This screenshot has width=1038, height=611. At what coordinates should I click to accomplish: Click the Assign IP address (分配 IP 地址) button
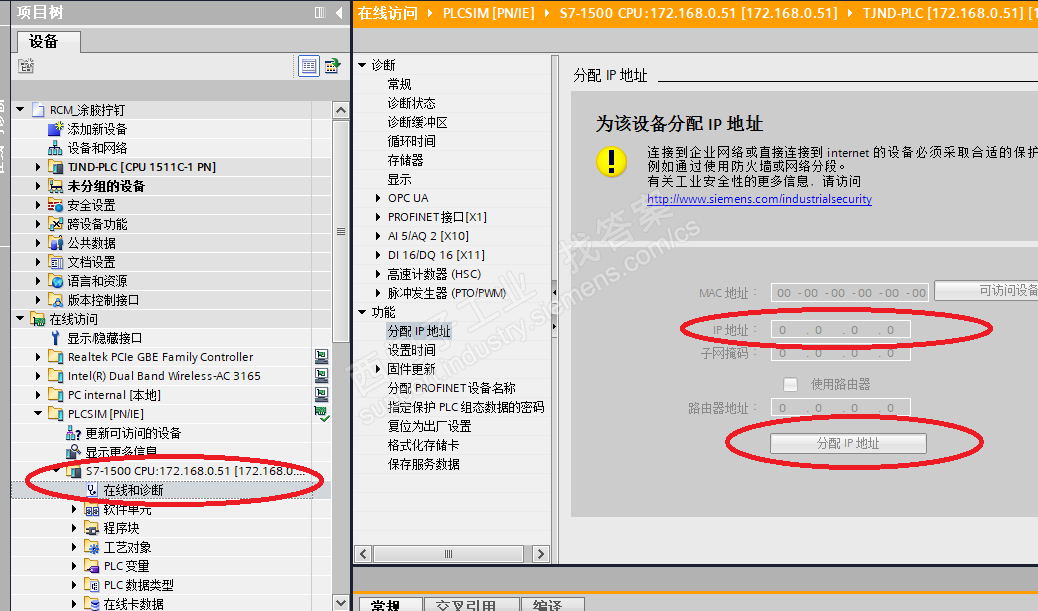pyautogui.click(x=848, y=444)
